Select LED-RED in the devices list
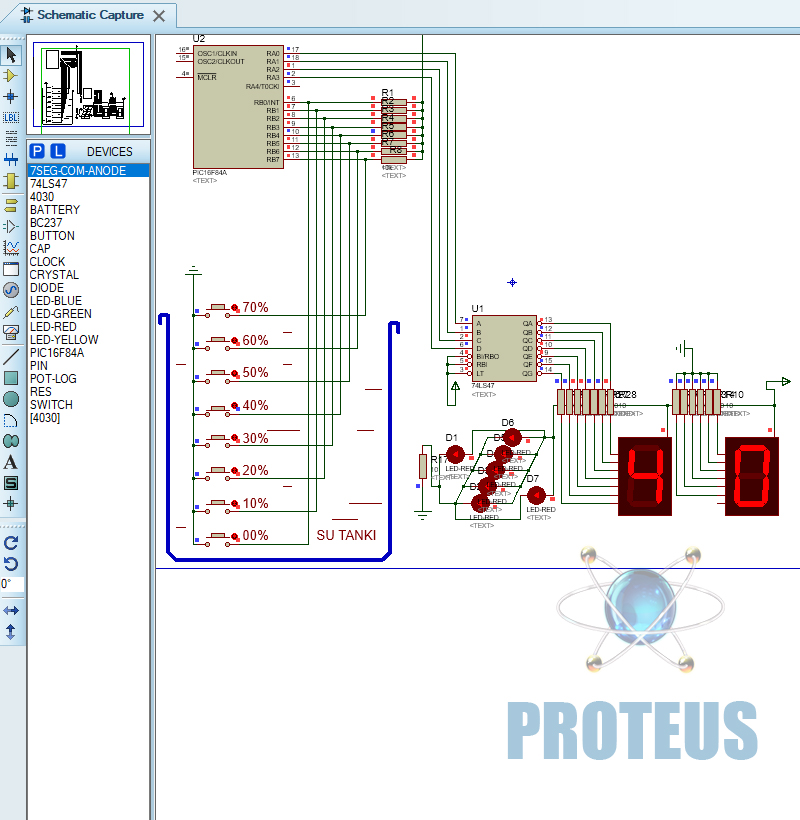The image size is (800, 820). [53, 327]
